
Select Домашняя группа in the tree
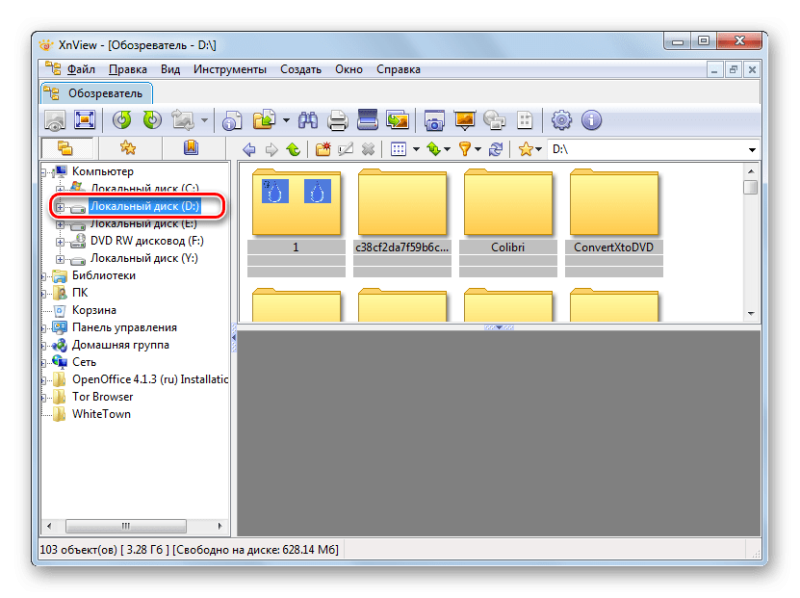pos(120,345)
